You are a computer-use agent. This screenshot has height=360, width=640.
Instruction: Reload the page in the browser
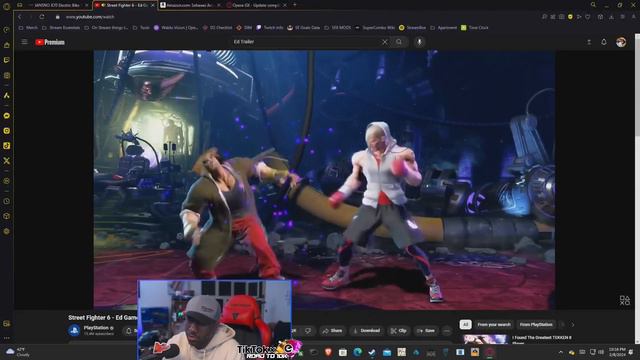42,17
